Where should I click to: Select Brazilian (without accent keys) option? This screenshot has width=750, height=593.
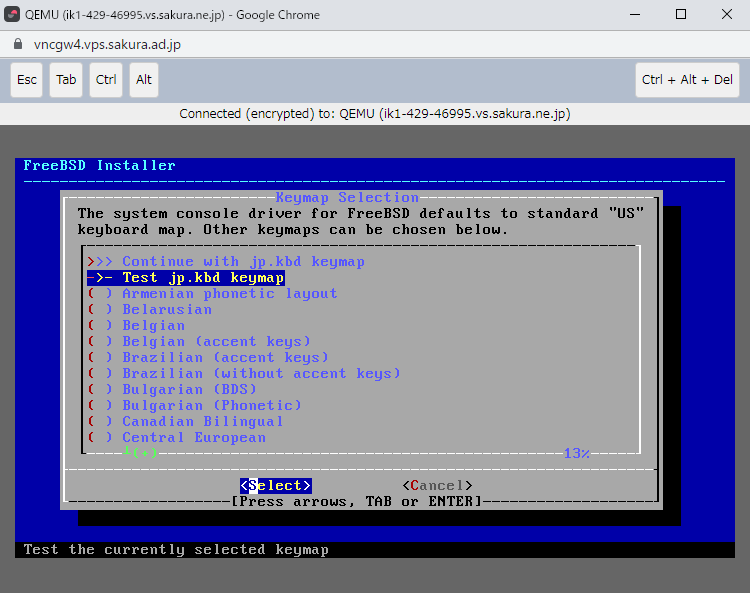pos(260,374)
